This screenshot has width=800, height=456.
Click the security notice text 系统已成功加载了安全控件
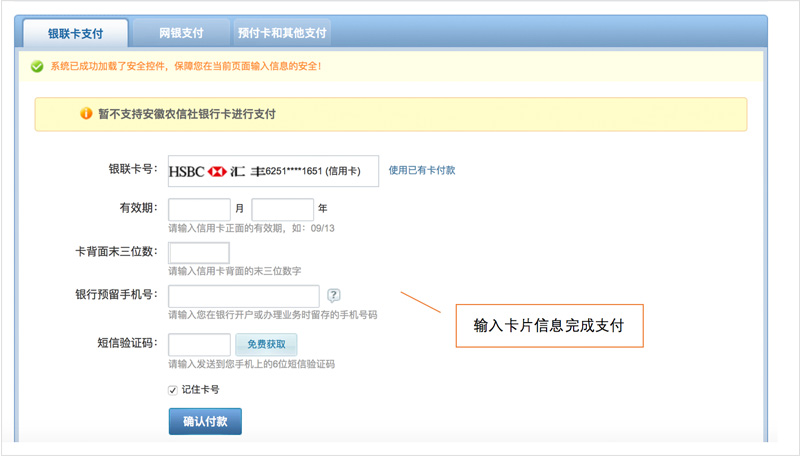[x=108, y=66]
